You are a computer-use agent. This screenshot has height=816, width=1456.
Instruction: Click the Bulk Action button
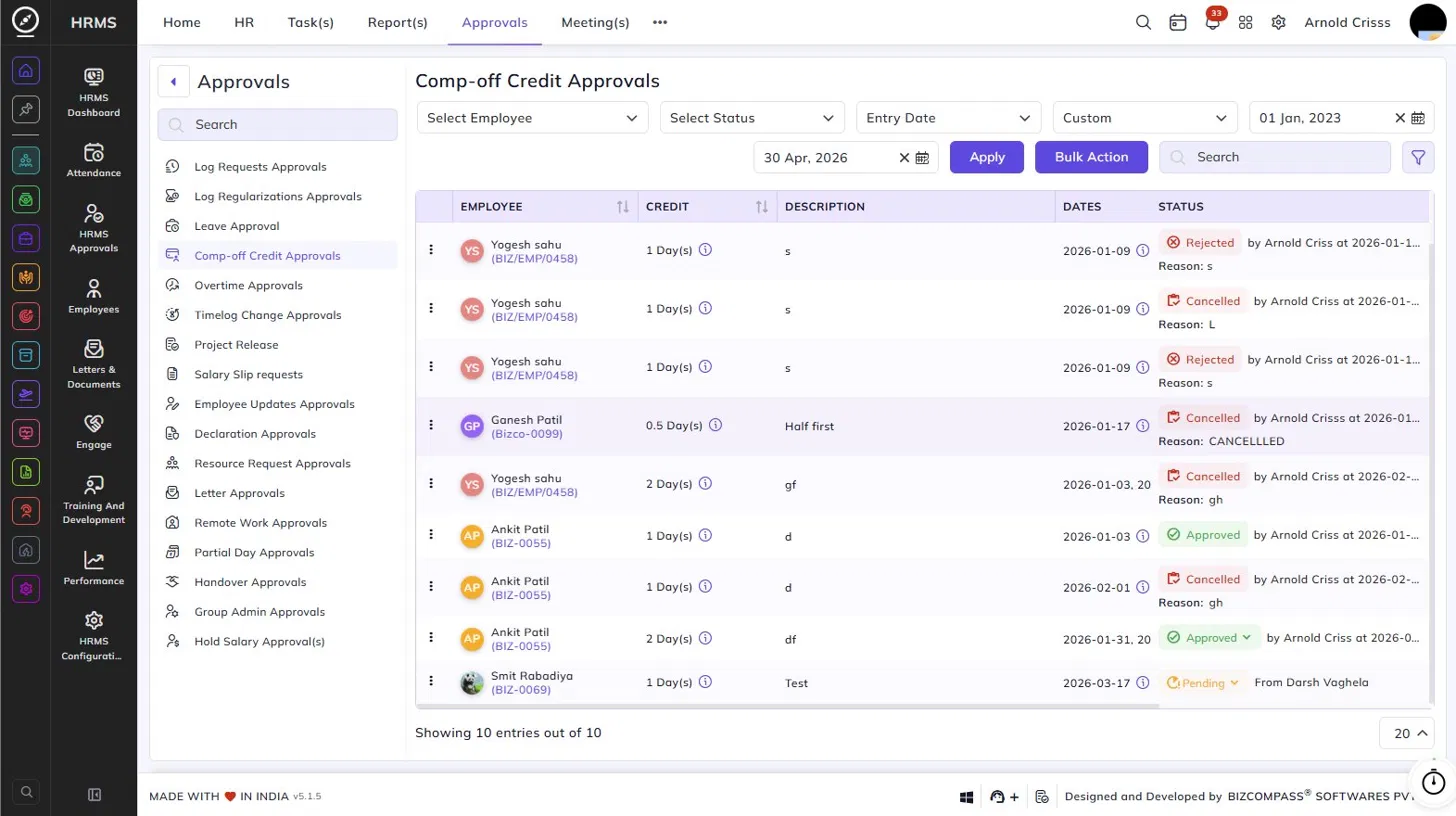[x=1091, y=157]
